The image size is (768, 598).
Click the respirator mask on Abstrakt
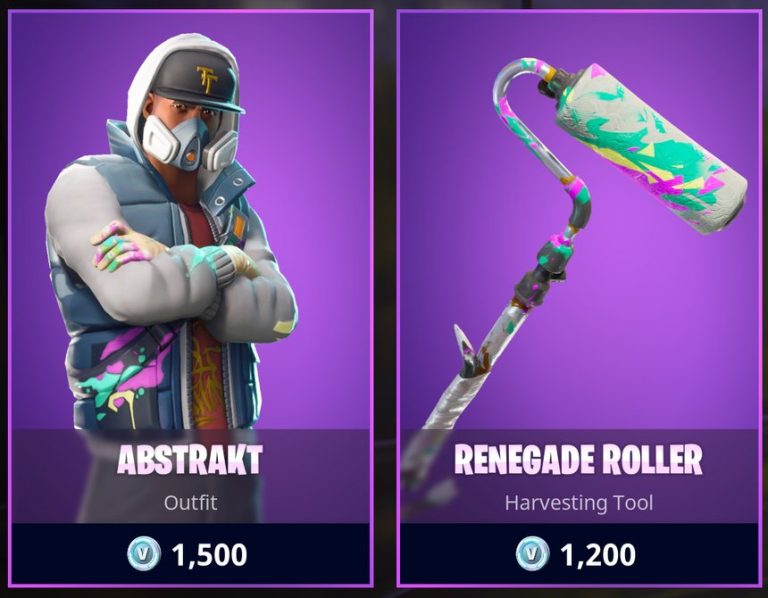(189, 141)
